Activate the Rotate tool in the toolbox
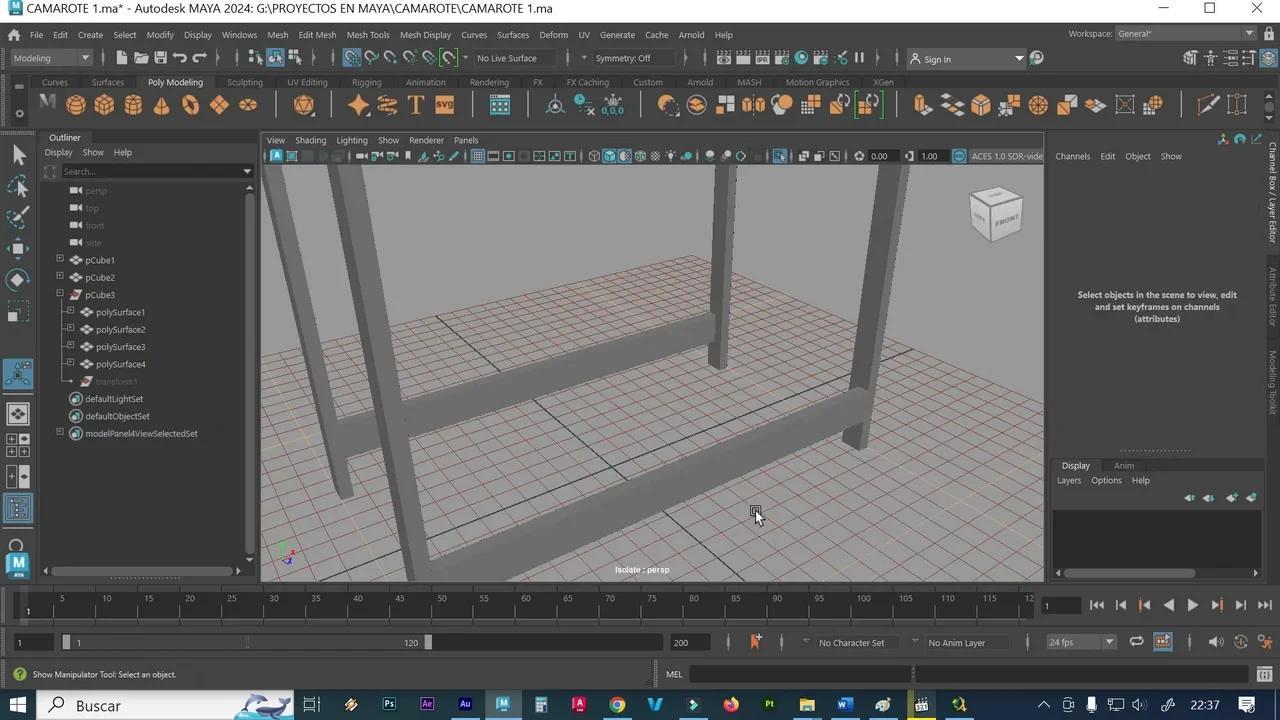 pos(18,279)
